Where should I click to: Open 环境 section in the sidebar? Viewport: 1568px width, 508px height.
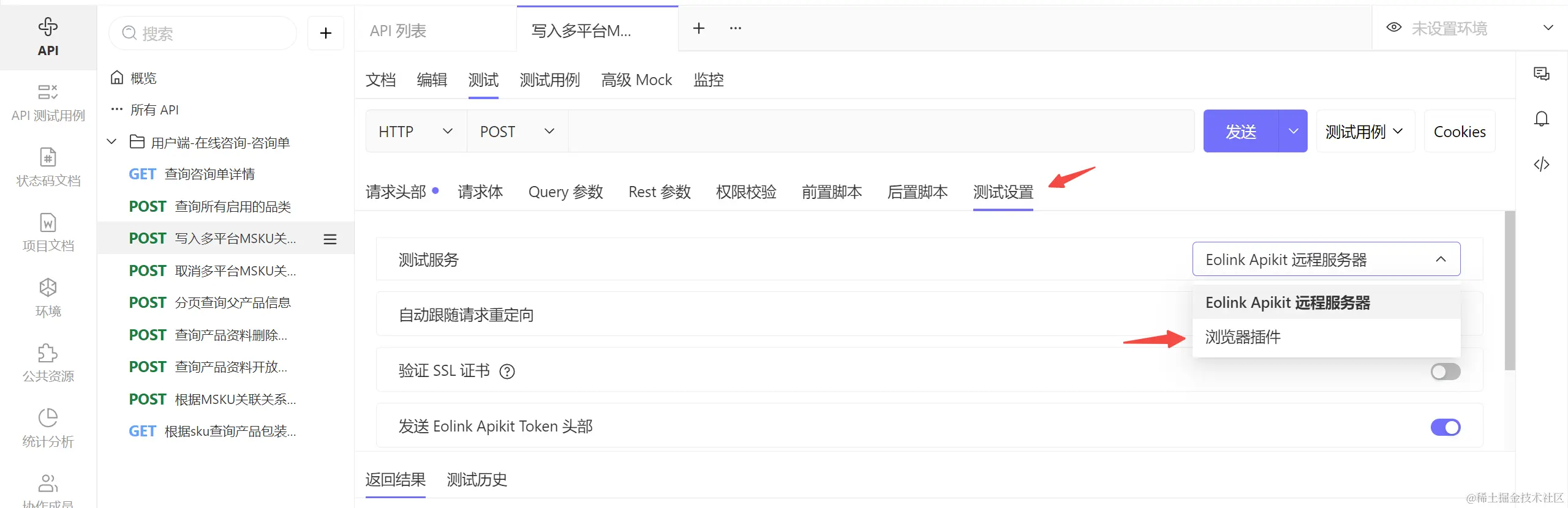[48, 298]
